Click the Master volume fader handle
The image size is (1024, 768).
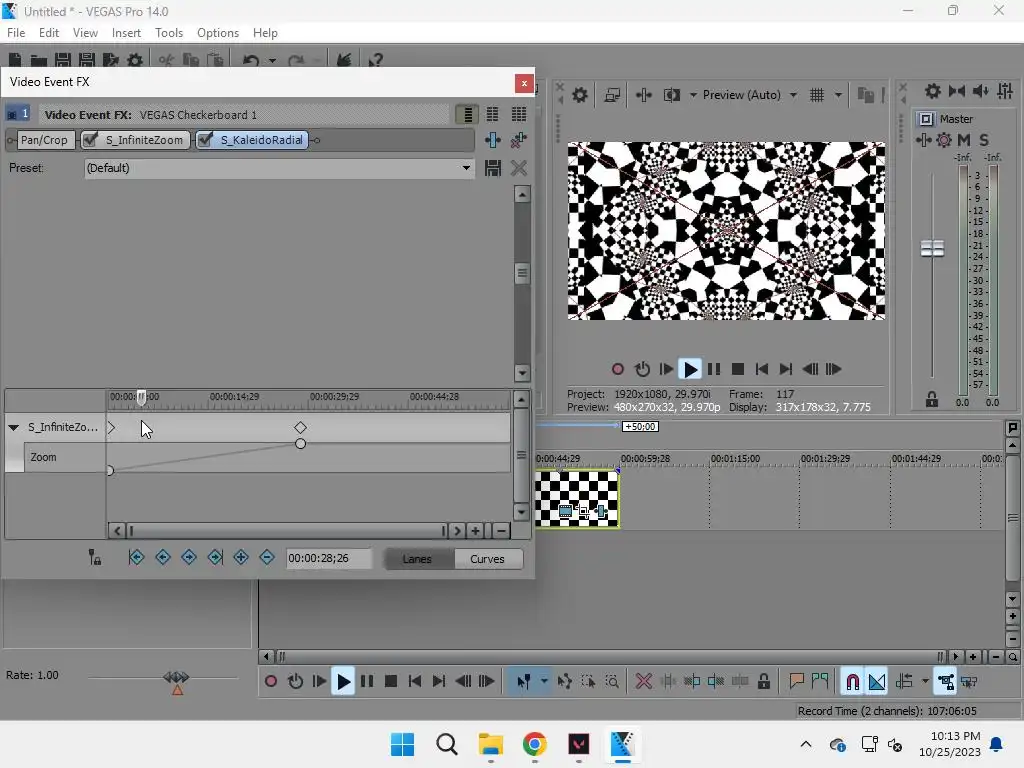click(933, 248)
